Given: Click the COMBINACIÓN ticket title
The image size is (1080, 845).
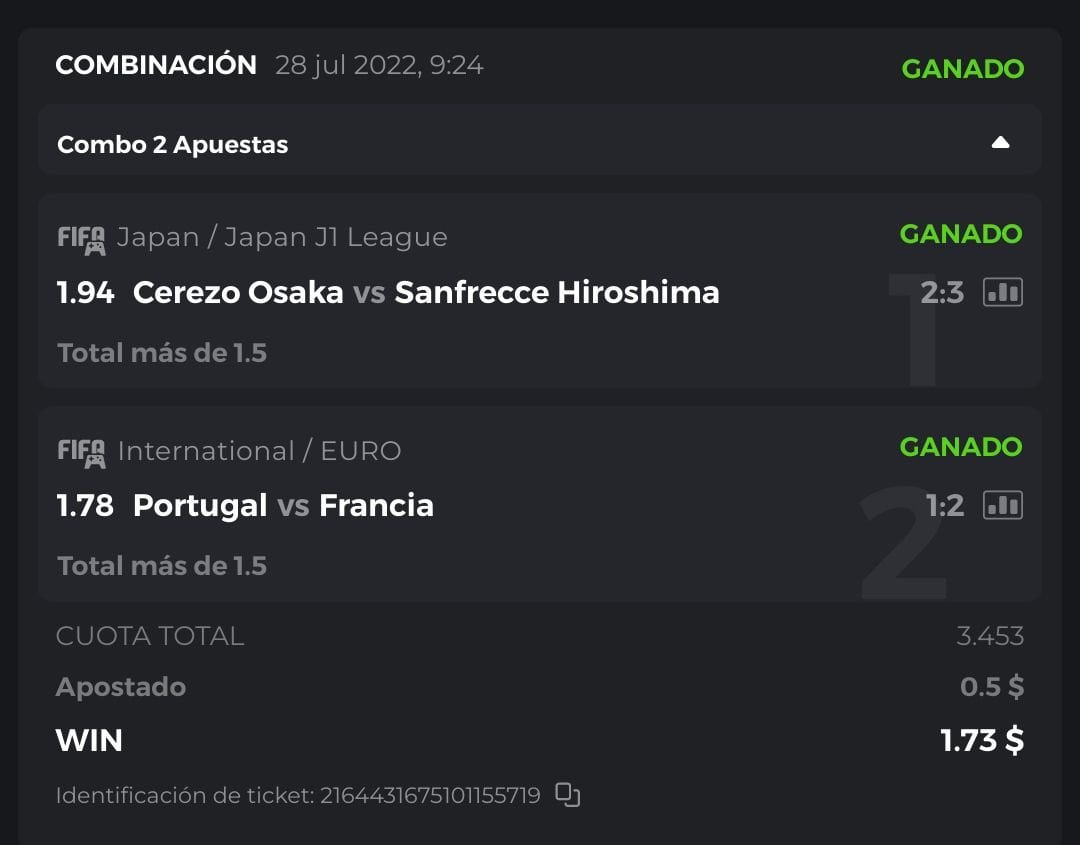Looking at the screenshot, I should tap(156, 65).
